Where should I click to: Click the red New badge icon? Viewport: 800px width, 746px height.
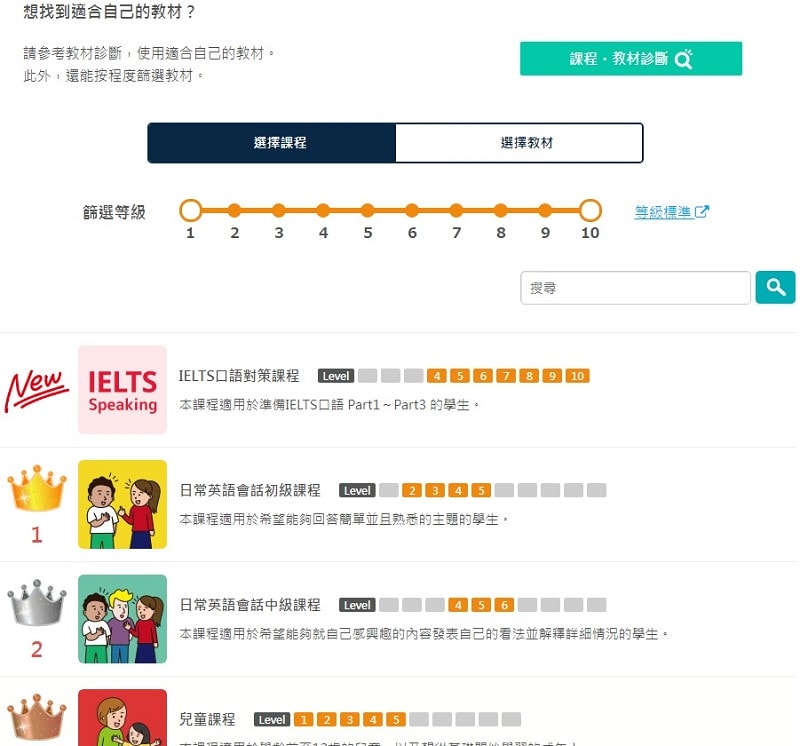(x=37, y=390)
